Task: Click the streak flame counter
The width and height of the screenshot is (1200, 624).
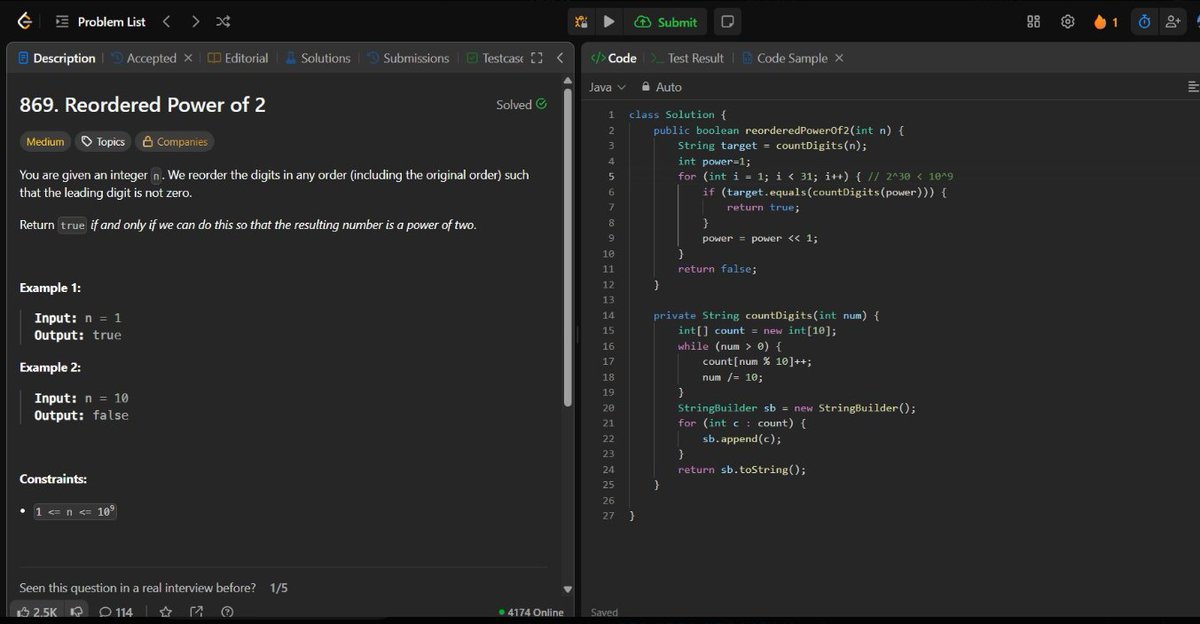Action: coord(1105,21)
